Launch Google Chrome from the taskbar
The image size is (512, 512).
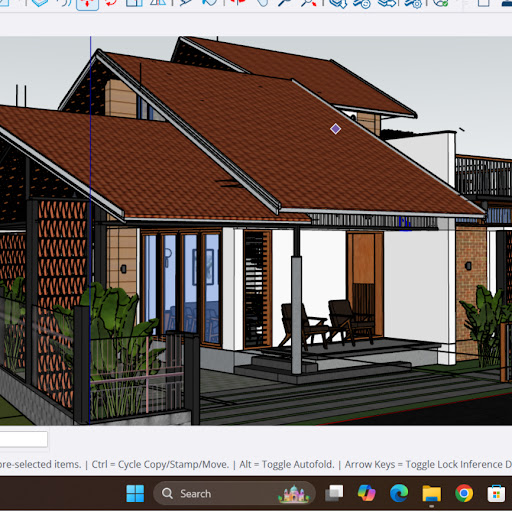(464, 493)
